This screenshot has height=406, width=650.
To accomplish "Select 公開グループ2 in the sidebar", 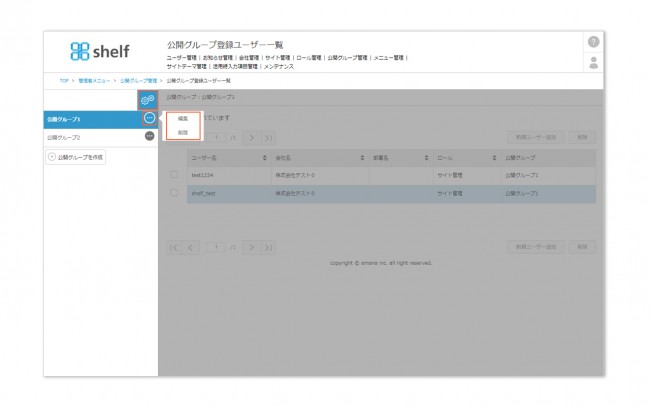I will click(x=101, y=137).
